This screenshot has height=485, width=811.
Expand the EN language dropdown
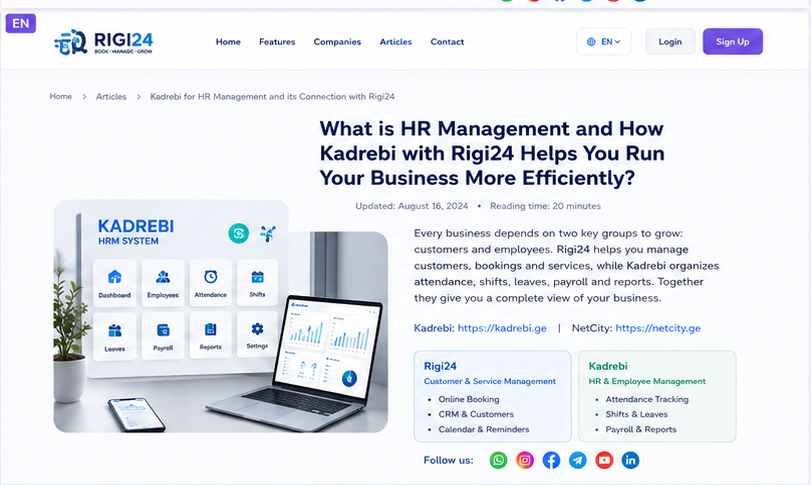click(x=604, y=42)
